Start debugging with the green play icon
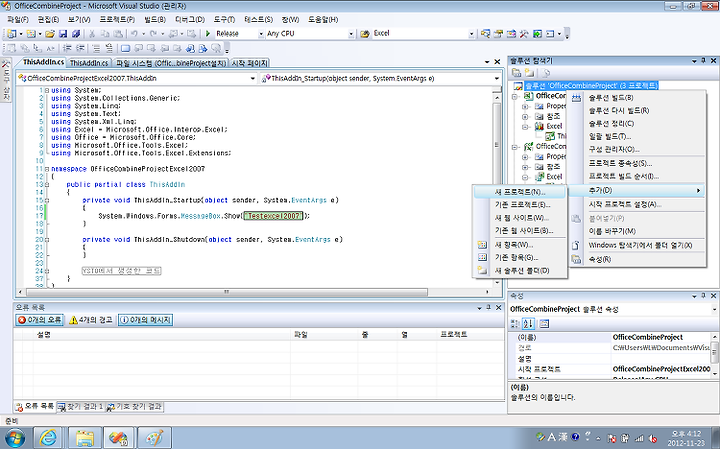The height and width of the screenshot is (449, 720). click(x=208, y=34)
